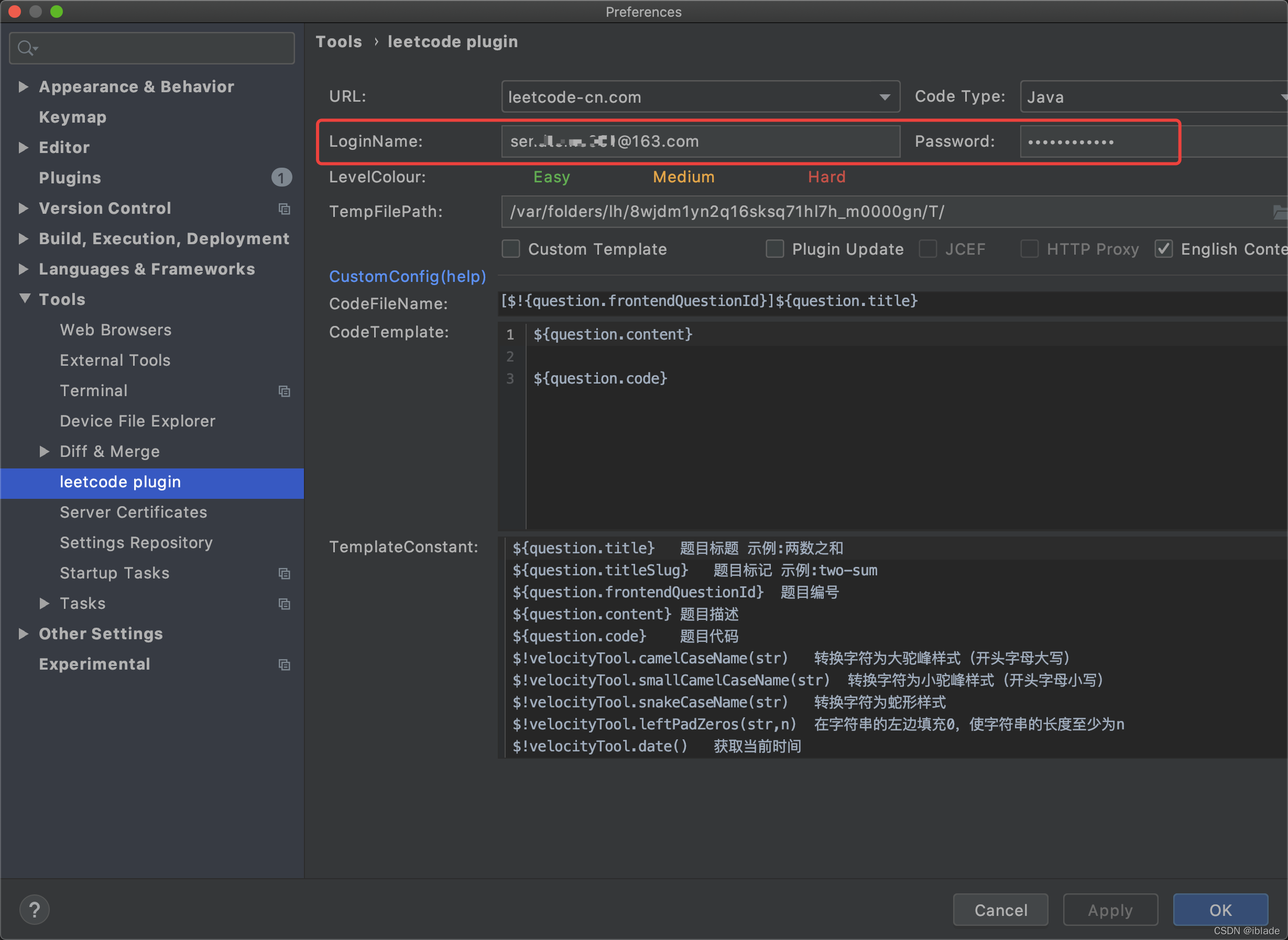Image resolution: width=1288 pixels, height=940 pixels.
Task: Click the Medium level colour label
Action: tap(683, 177)
